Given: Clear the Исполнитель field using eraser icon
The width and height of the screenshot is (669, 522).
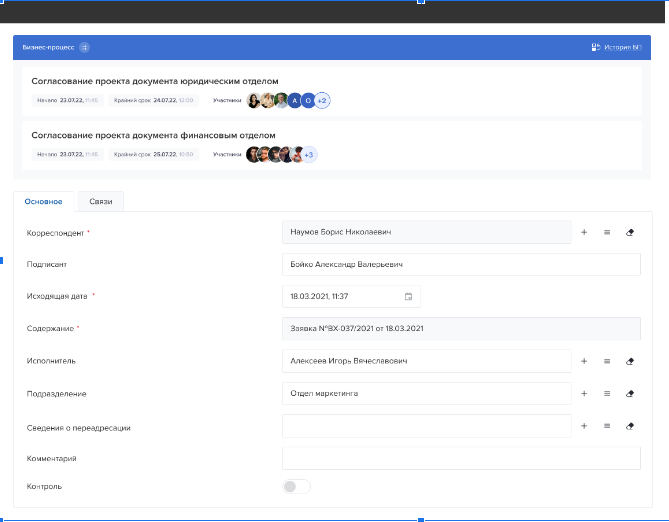Looking at the screenshot, I should (630, 361).
